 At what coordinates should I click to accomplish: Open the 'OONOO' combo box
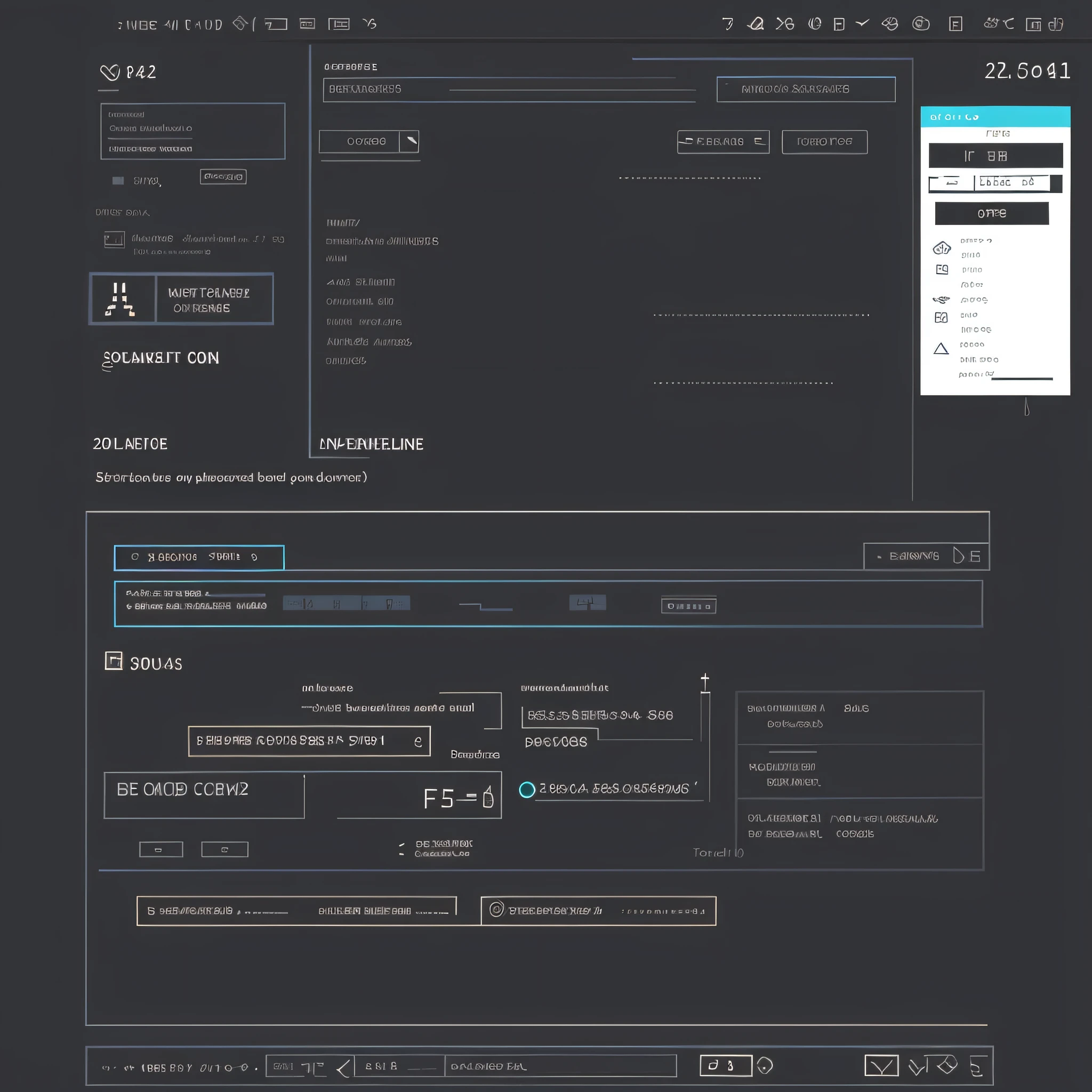click(x=369, y=141)
